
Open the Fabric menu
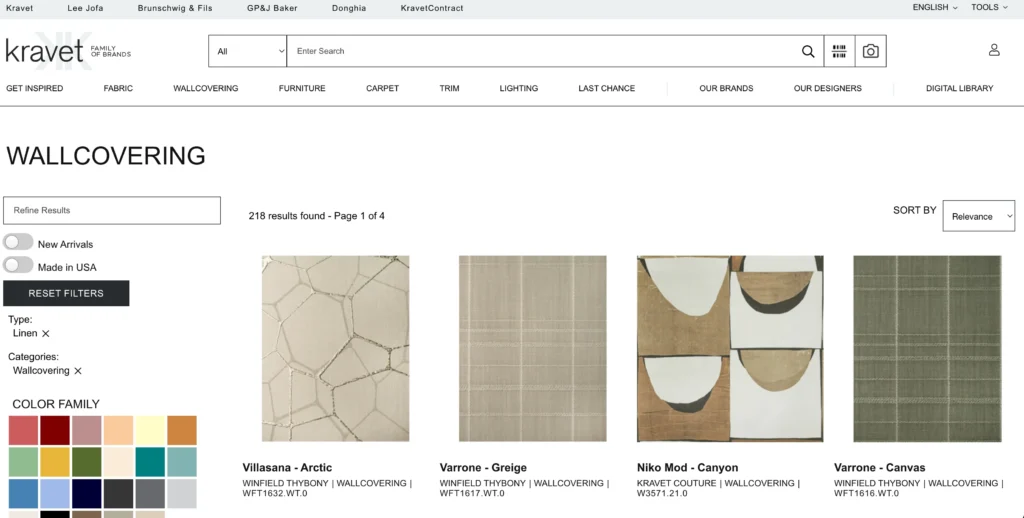[118, 88]
